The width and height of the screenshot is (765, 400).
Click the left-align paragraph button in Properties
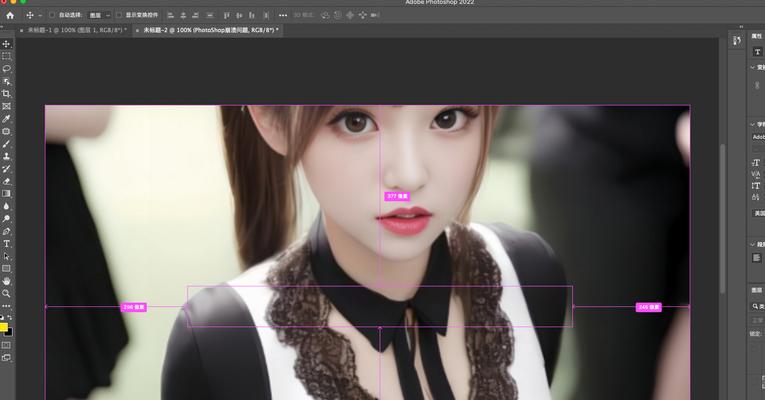[757, 258]
